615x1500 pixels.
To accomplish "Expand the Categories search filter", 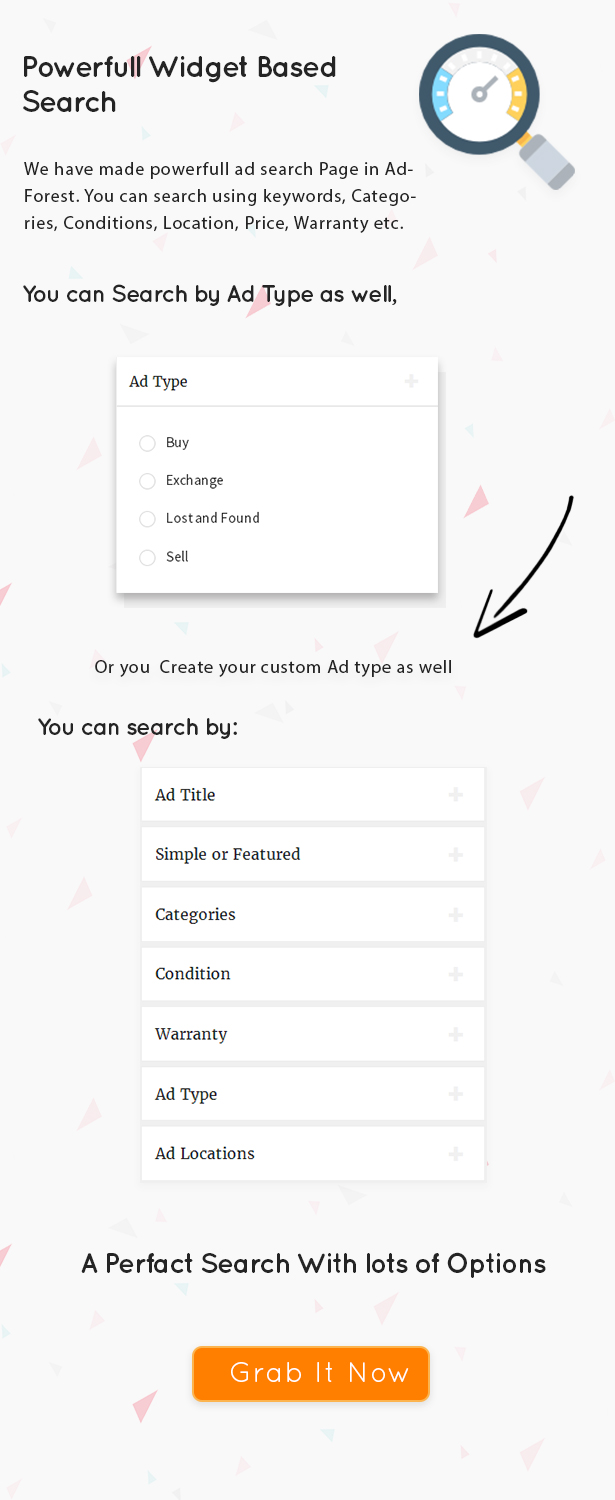I will (x=313, y=915).
